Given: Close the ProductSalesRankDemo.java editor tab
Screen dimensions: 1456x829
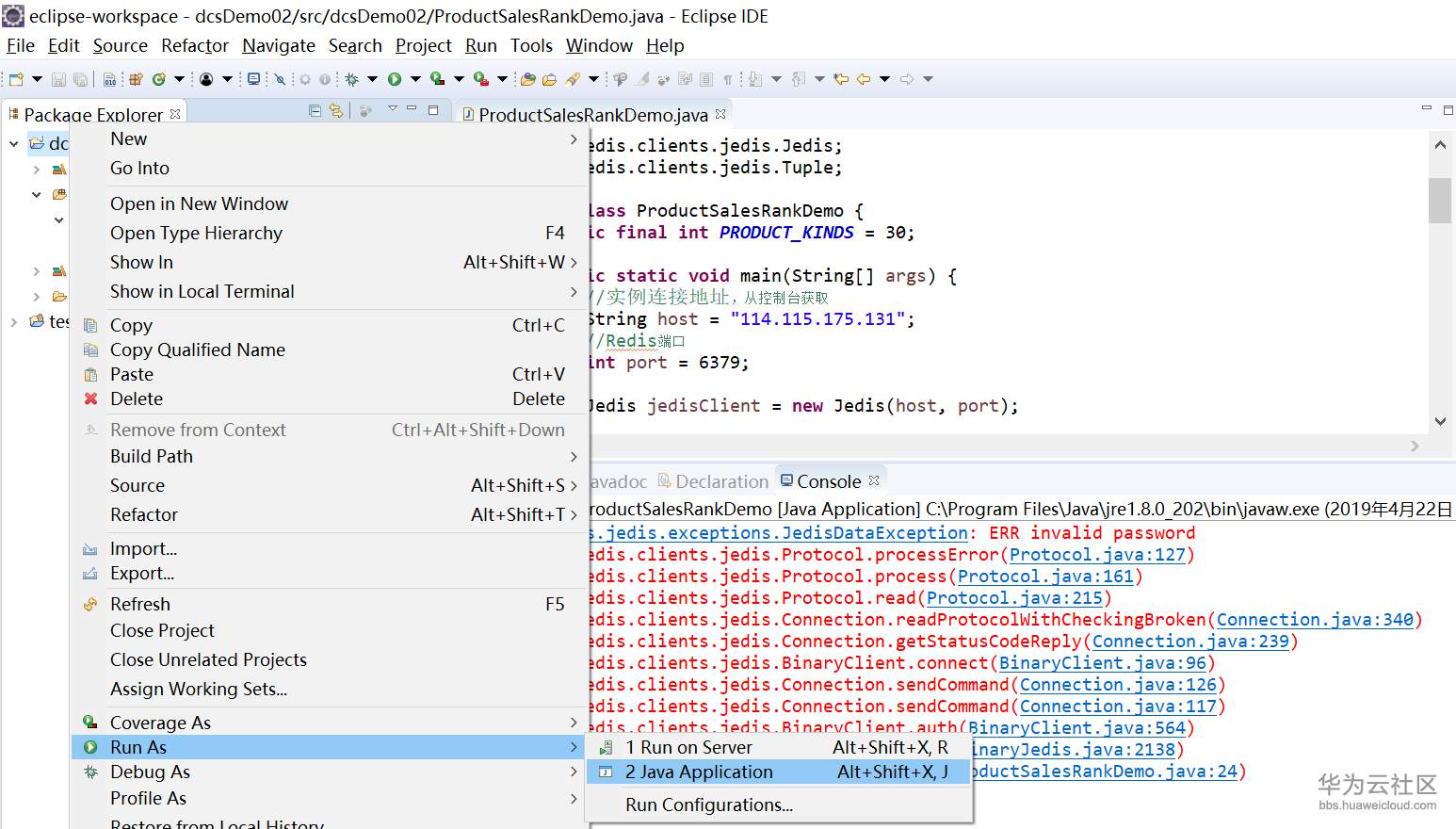Looking at the screenshot, I should click(720, 114).
